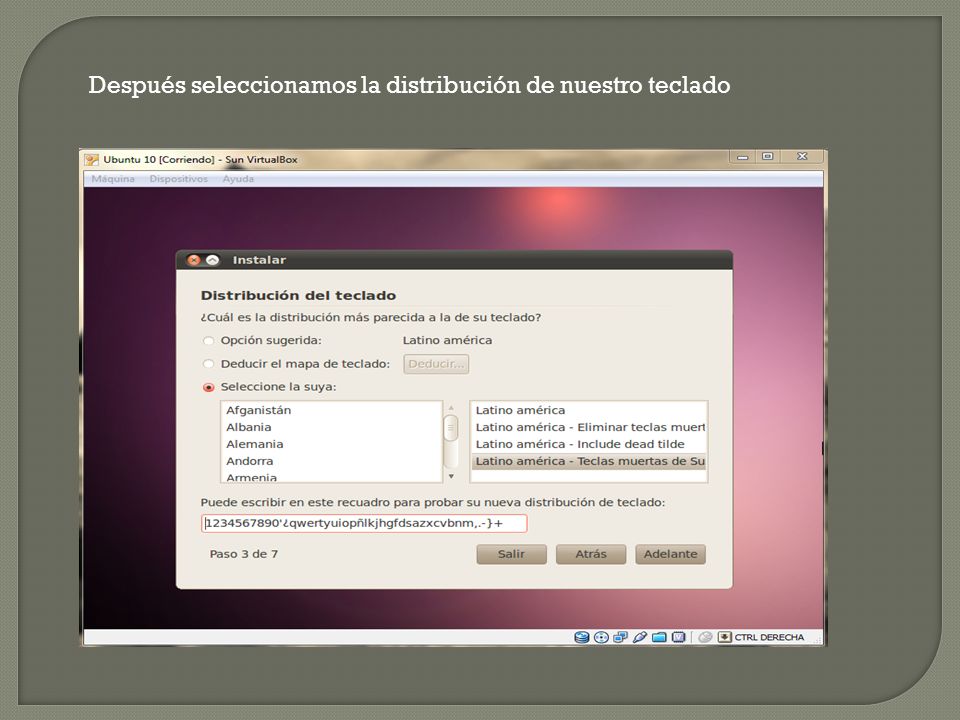This screenshot has height=720, width=960.
Task: Select Andorra in the country list
Action: pyautogui.click(x=331, y=461)
